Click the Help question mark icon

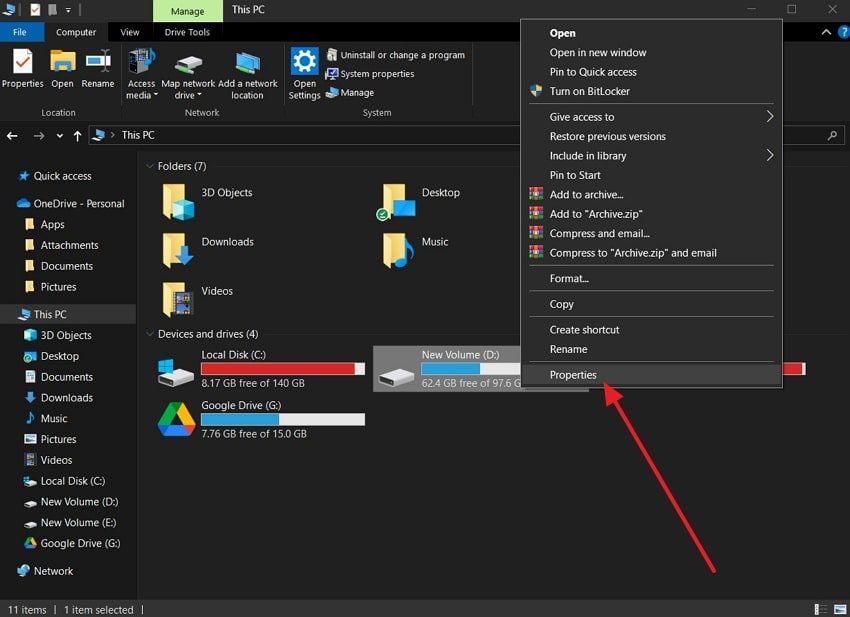coord(843,32)
